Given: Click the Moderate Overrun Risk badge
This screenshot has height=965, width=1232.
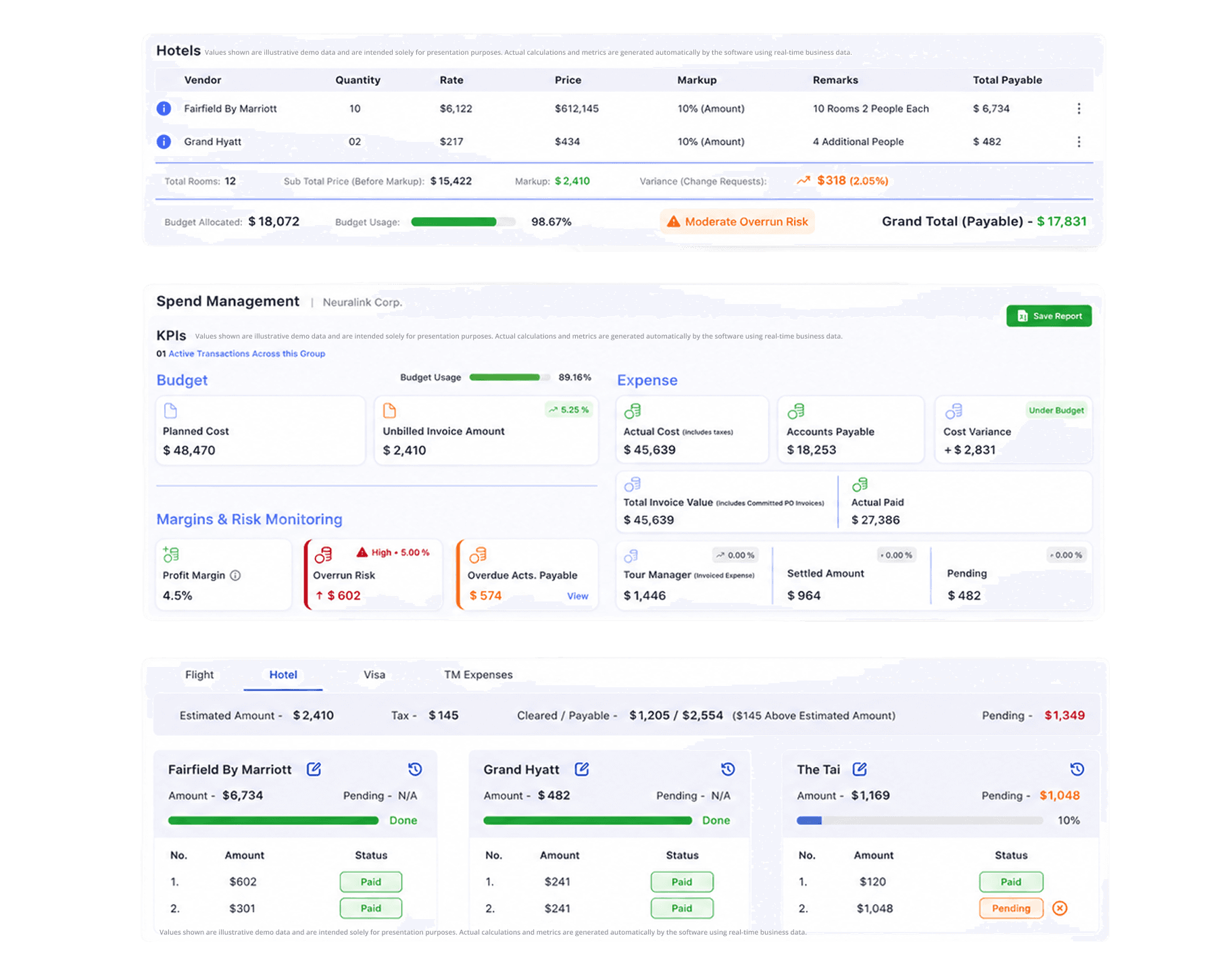Looking at the screenshot, I should (x=737, y=222).
